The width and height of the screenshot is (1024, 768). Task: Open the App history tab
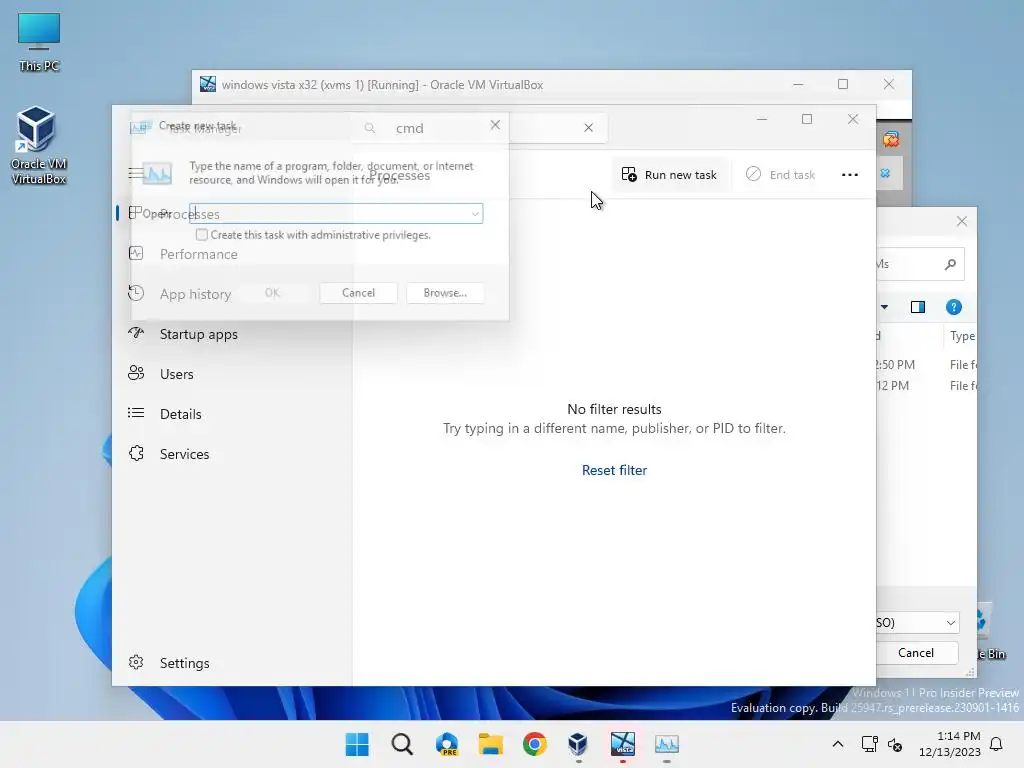(195, 294)
